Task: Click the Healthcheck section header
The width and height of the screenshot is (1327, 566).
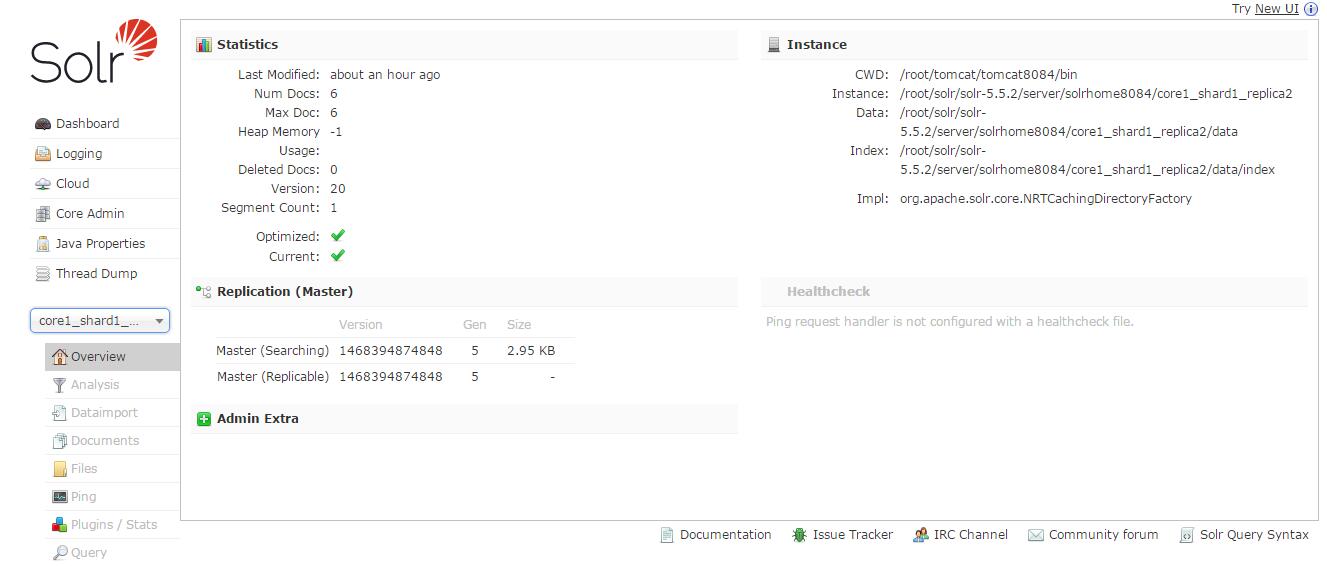Action: [1034, 292]
